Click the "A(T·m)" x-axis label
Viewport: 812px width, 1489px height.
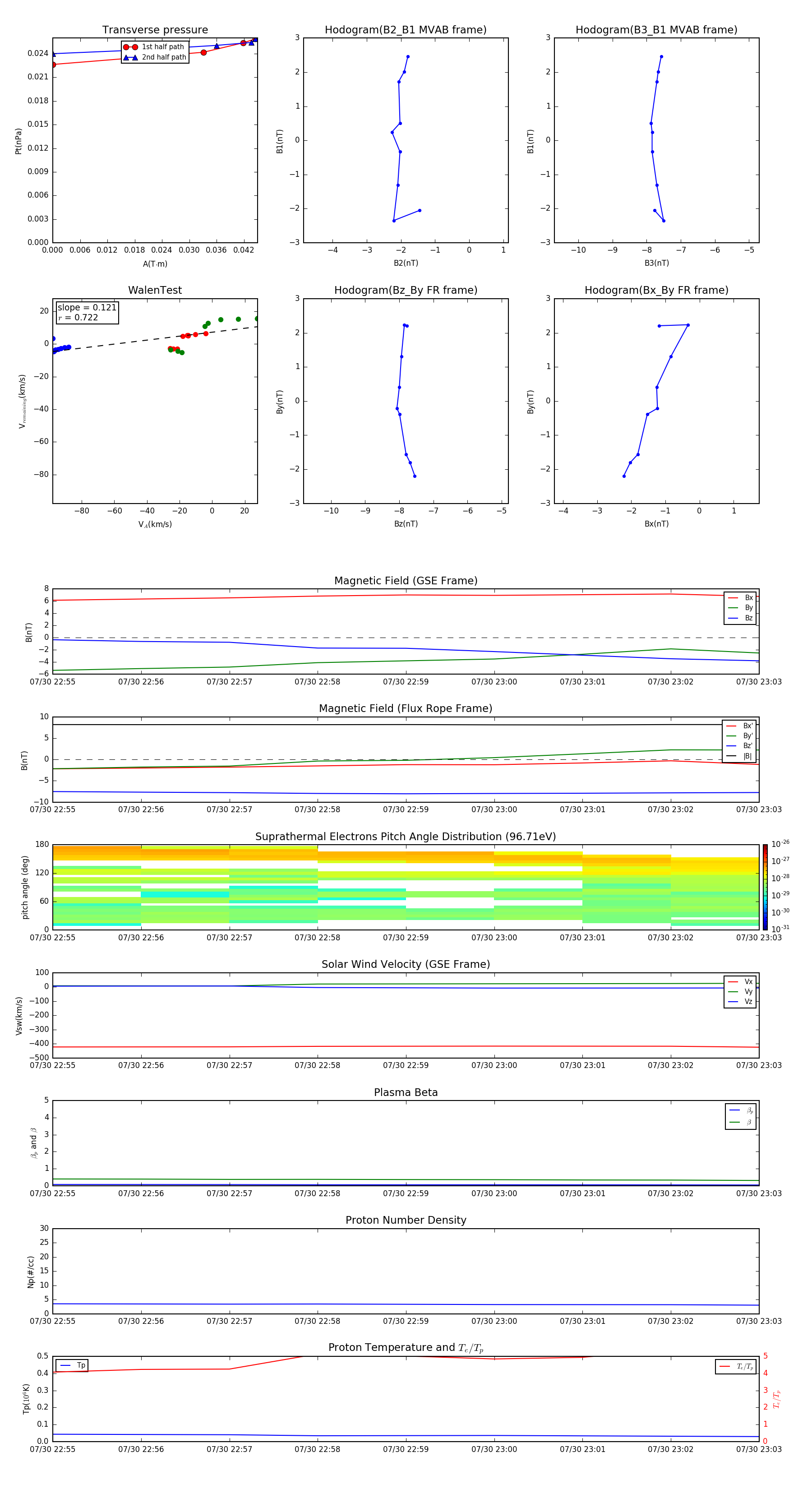click(155, 264)
